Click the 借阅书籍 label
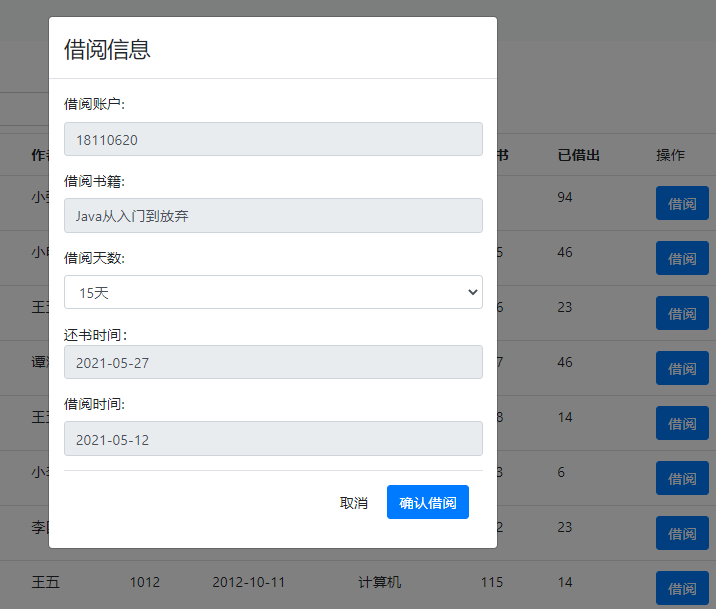 [x=94, y=181]
